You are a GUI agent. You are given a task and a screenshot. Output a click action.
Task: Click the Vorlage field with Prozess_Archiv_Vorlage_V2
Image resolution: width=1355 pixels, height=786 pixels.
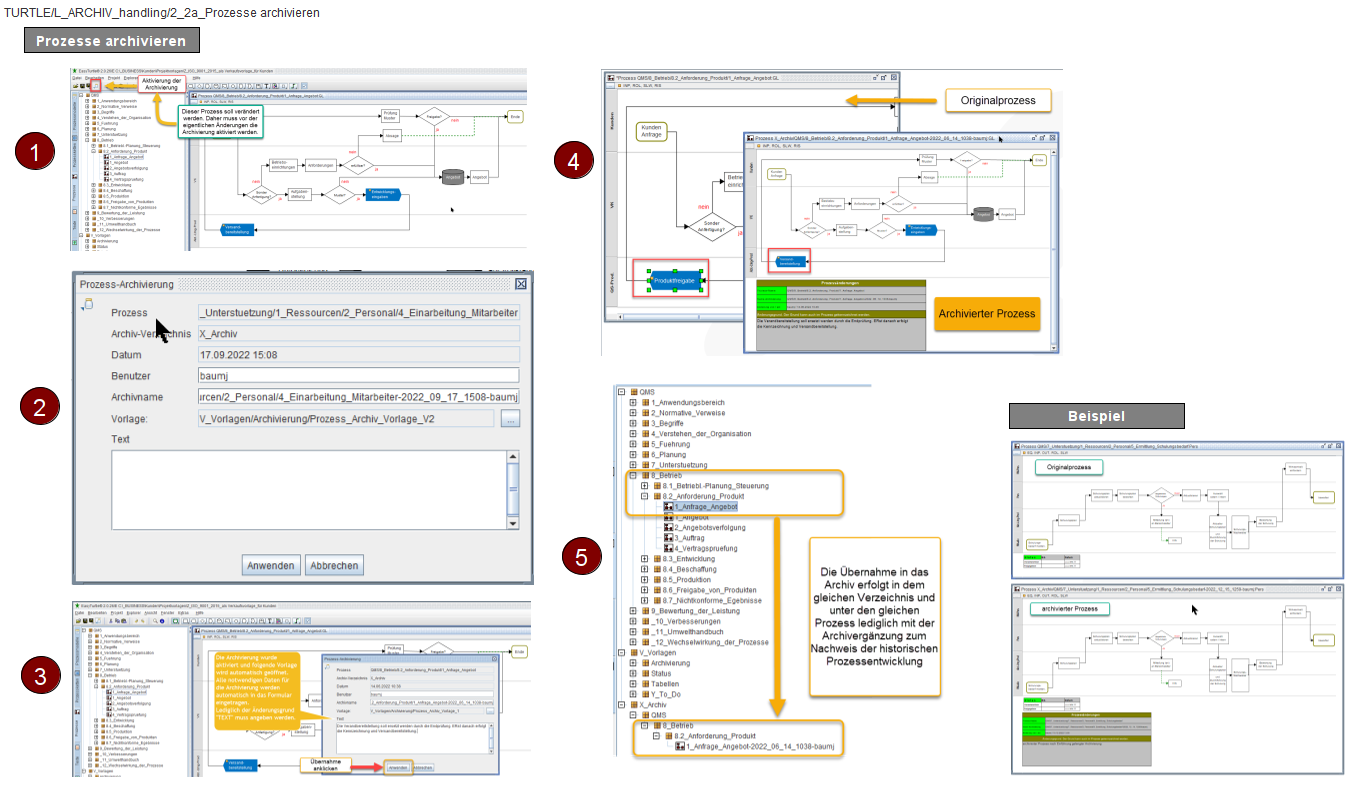(x=346, y=419)
